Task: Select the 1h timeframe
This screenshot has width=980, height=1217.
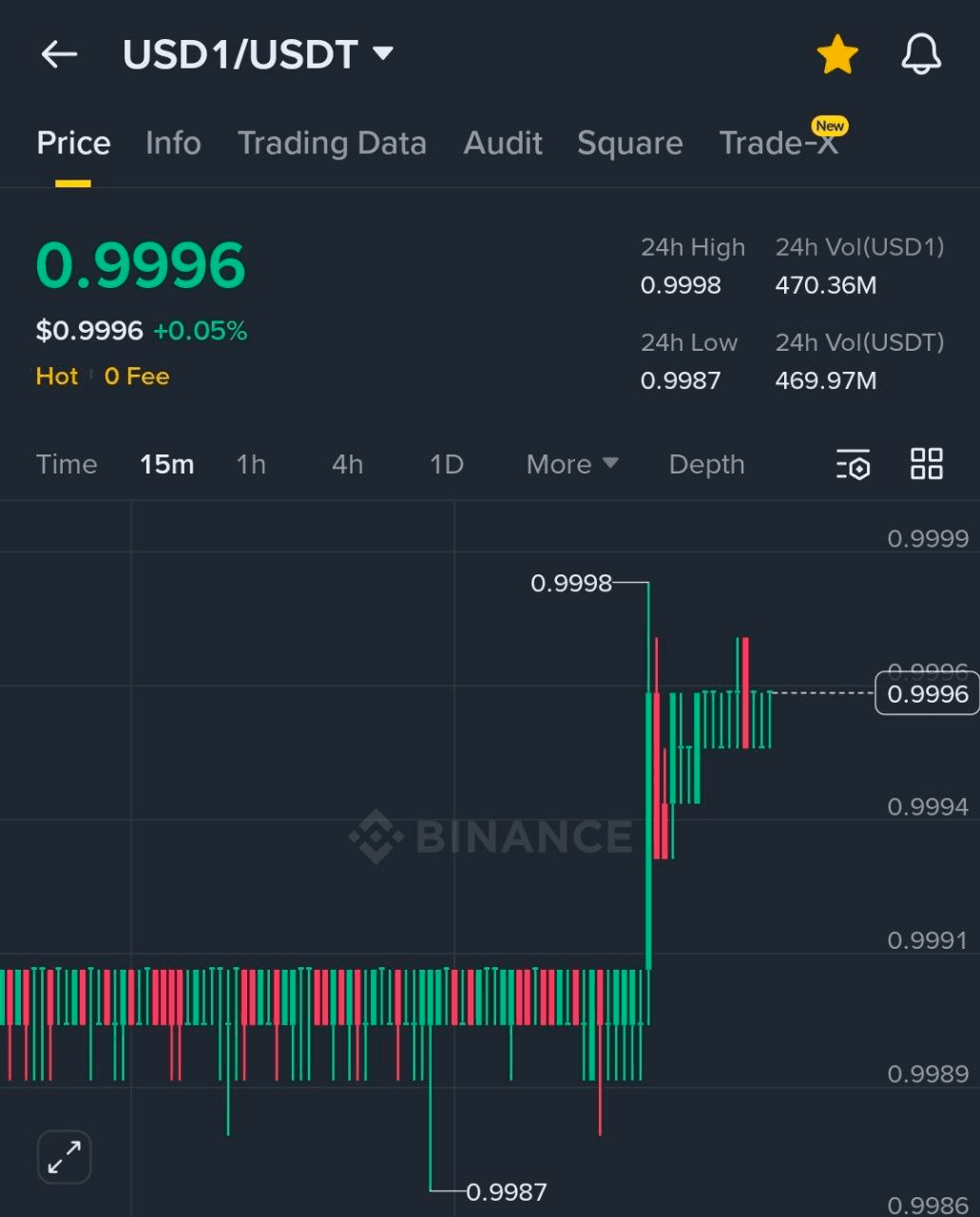Action: (250, 464)
